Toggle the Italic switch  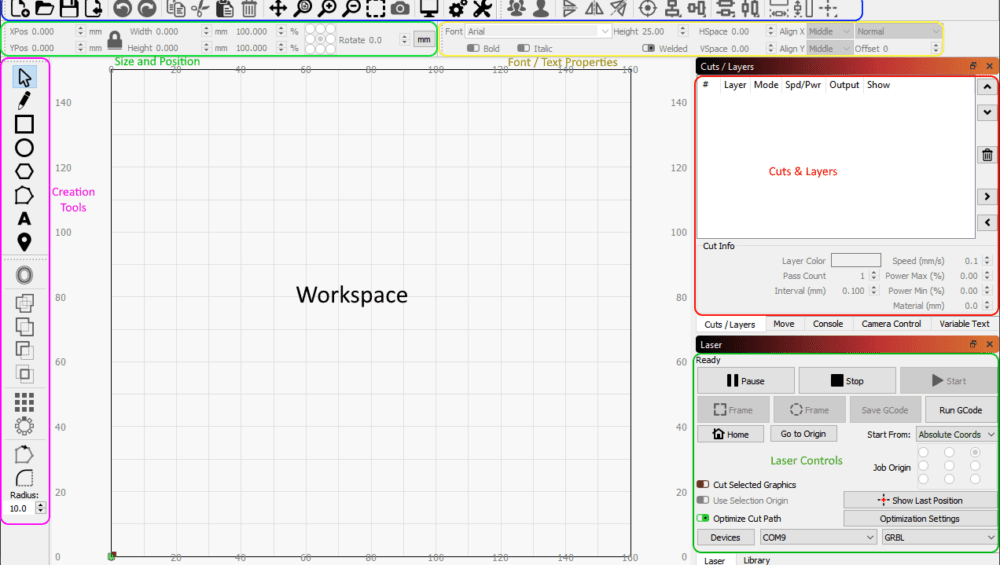tap(524, 48)
